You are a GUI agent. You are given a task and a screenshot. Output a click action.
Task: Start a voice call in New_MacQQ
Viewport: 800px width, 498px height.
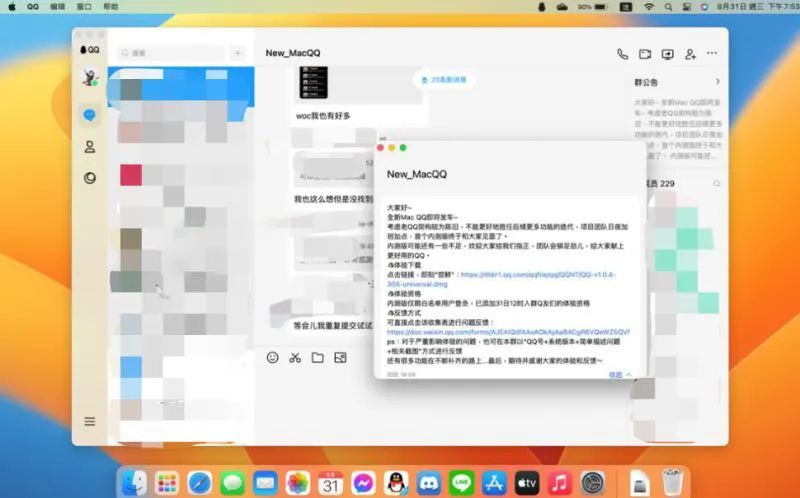pos(622,54)
